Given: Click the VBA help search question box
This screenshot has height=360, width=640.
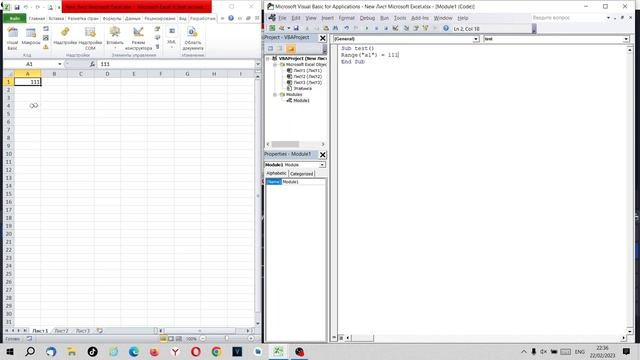Looking at the screenshot, I should [x=568, y=18].
